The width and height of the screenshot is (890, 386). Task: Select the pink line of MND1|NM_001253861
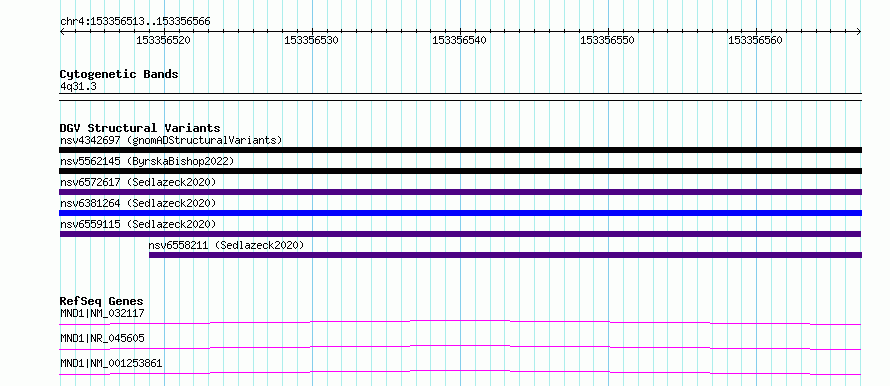pyautogui.click(x=460, y=372)
